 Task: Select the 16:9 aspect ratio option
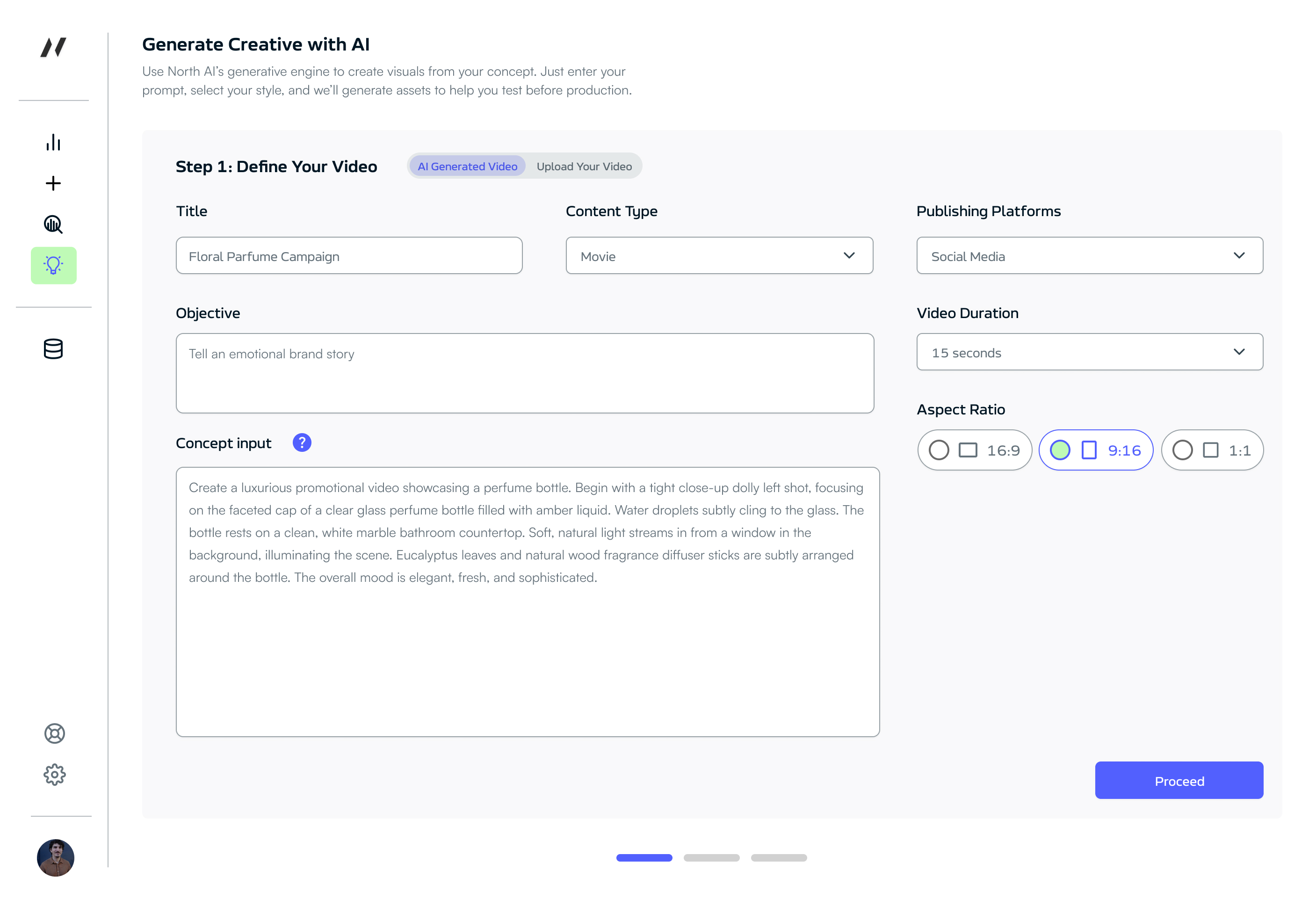click(x=975, y=450)
